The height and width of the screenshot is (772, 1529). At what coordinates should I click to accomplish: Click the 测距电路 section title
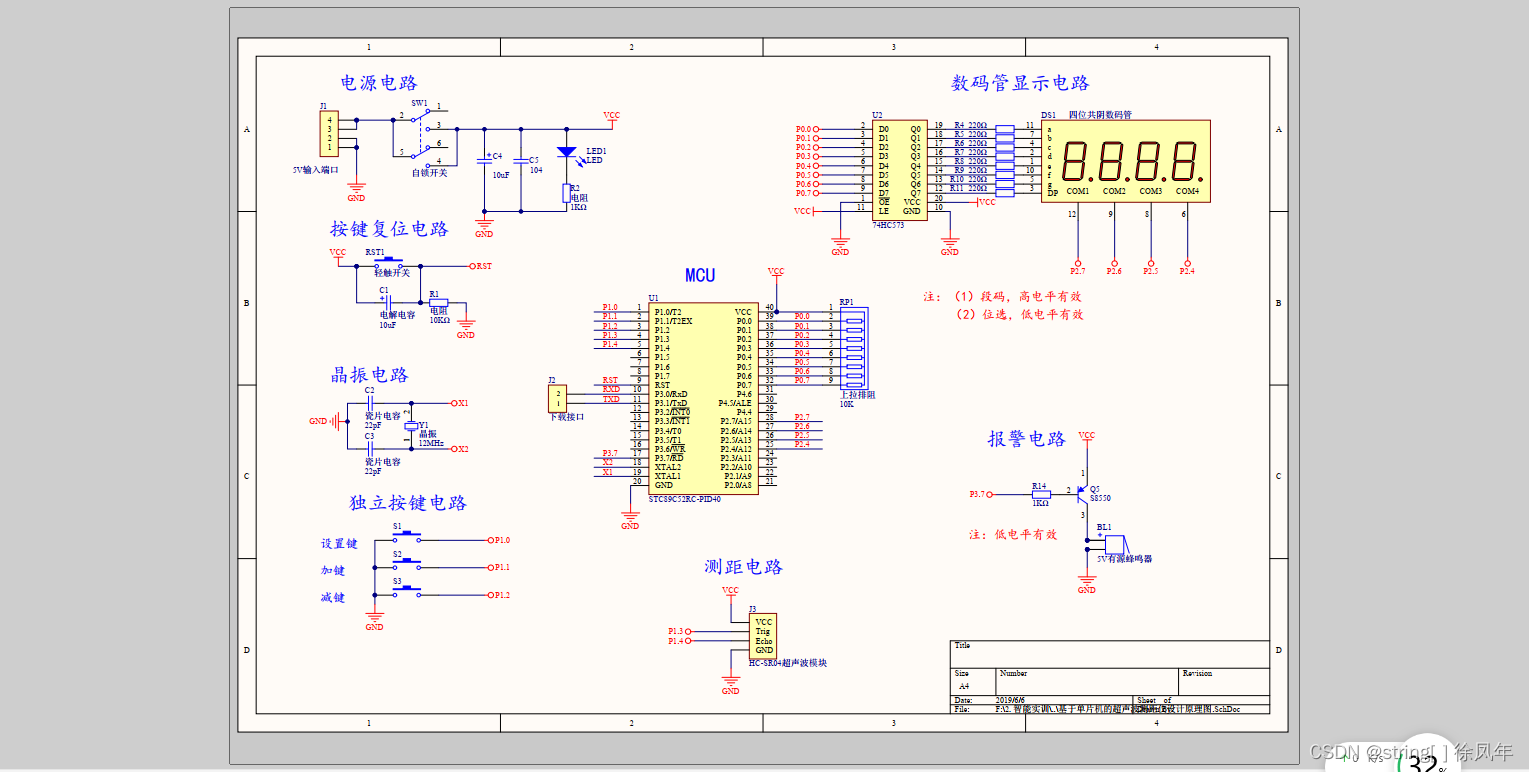click(743, 567)
